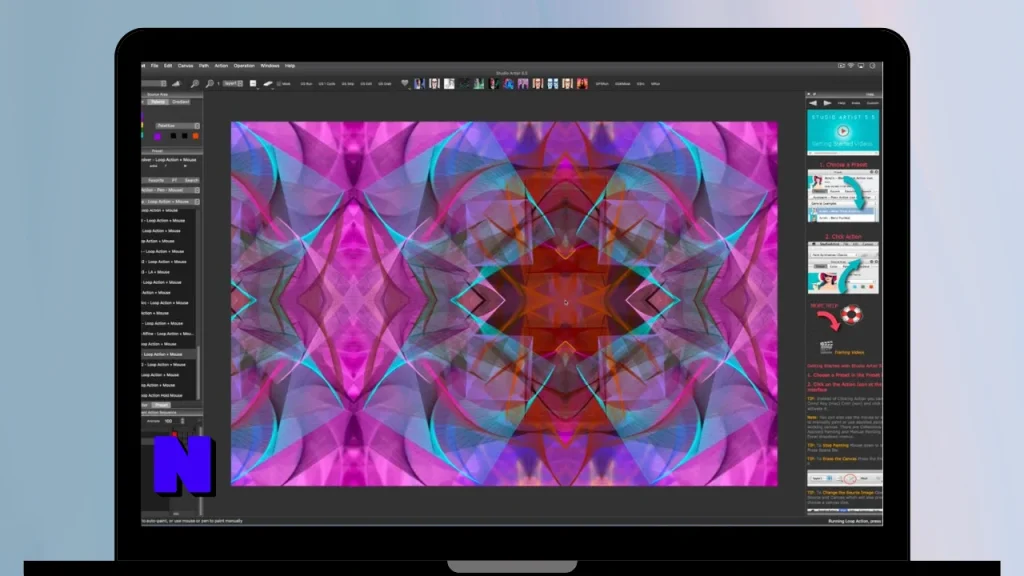Switch to the Gradient tab
The image size is (1024, 576).
[x=181, y=102]
